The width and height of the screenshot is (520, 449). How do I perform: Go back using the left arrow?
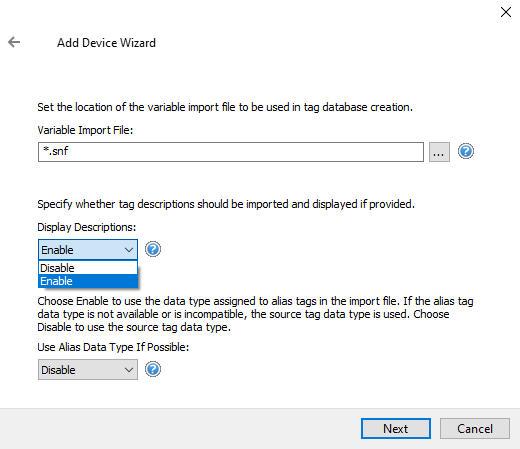click(14, 42)
